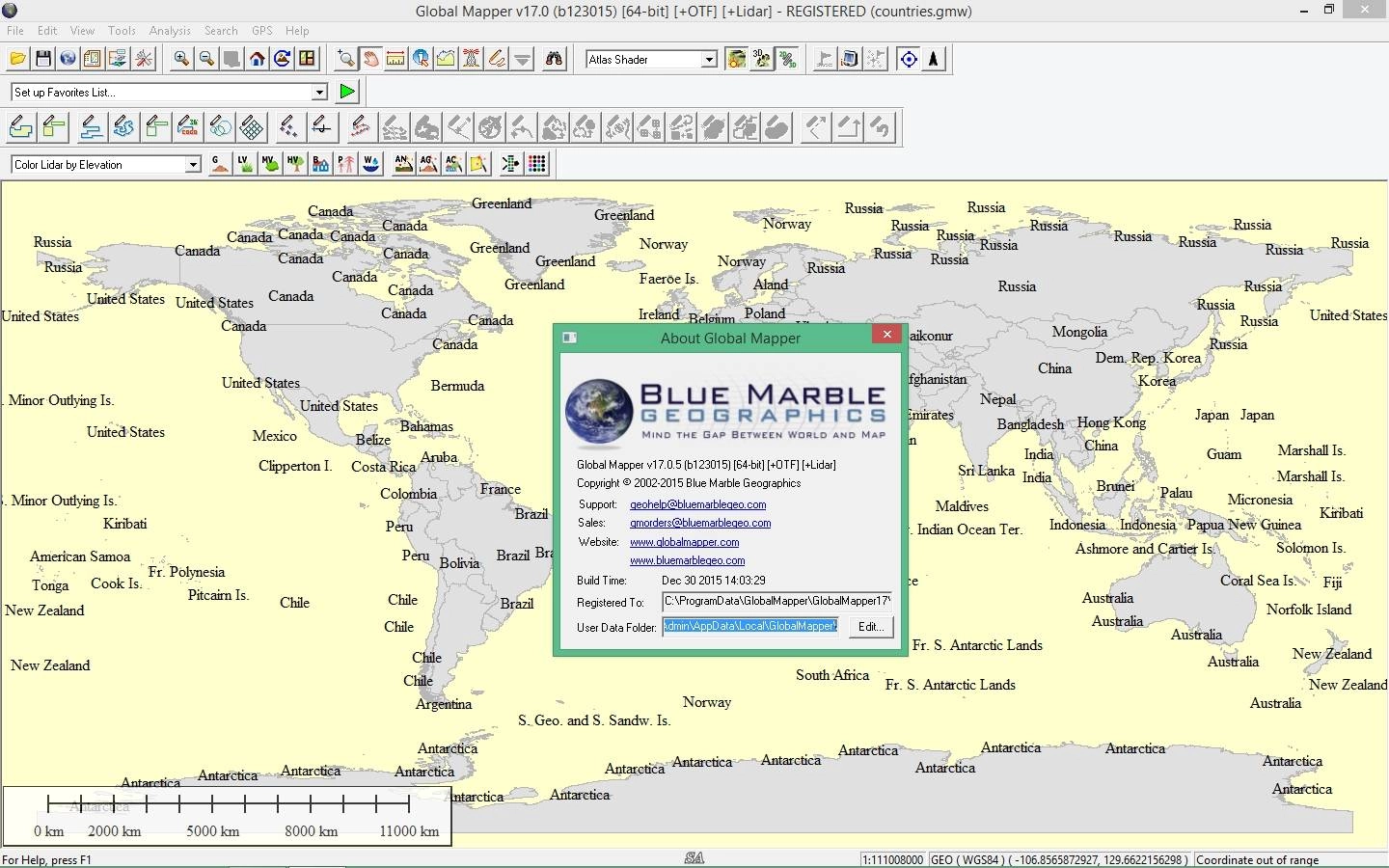
Task: Select the Zoom In magnifier icon
Action: click(180, 59)
